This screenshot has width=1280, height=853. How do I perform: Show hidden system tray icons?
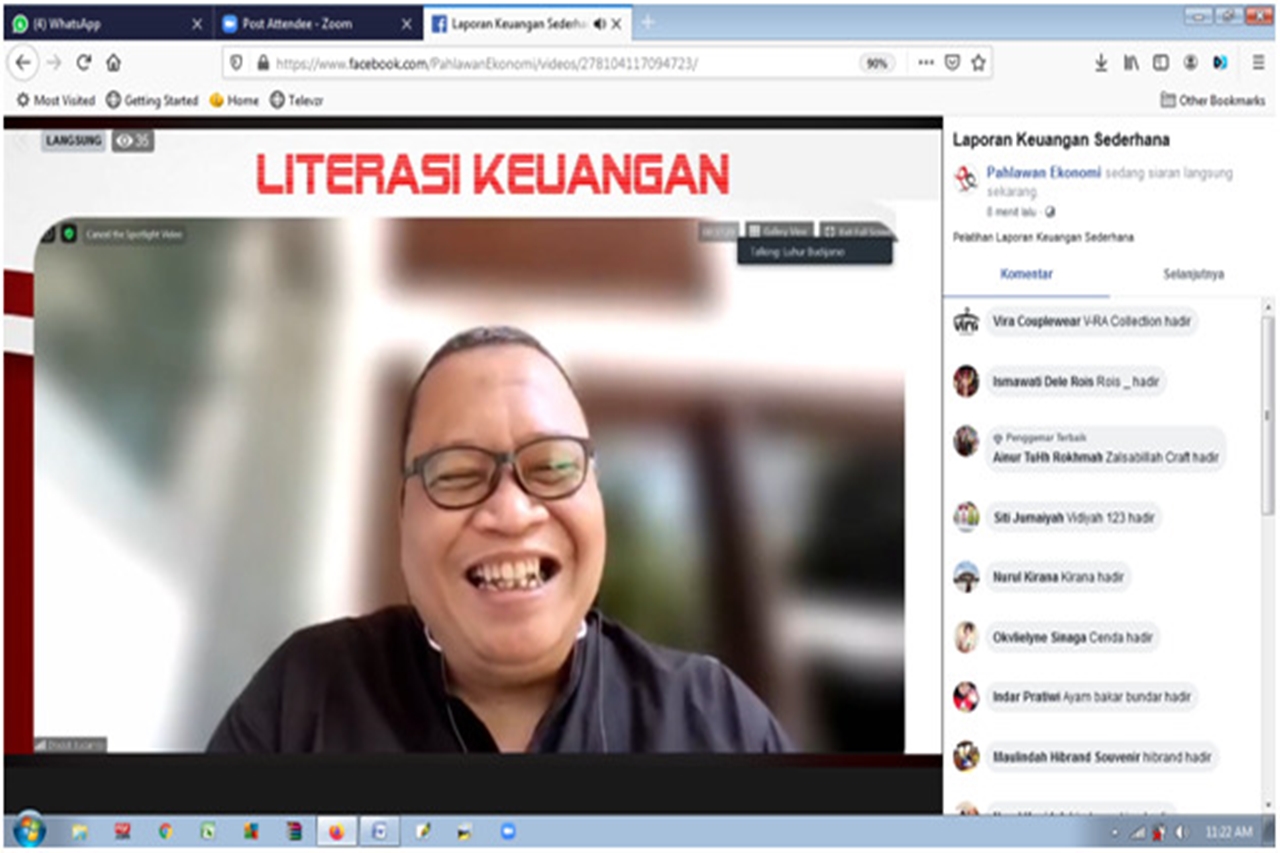[x=1115, y=832]
